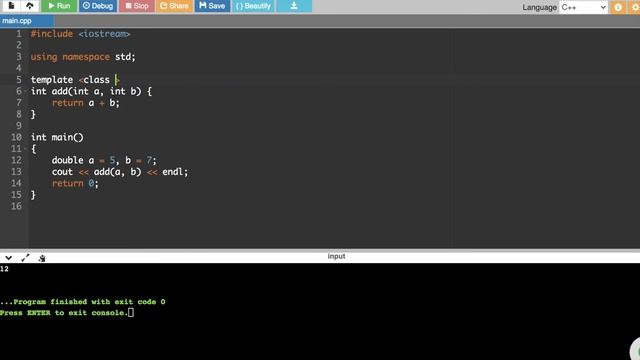Screen dimensions: 640x360
Task: Click 'Program finished with exit code 0' text
Action: pos(89,302)
